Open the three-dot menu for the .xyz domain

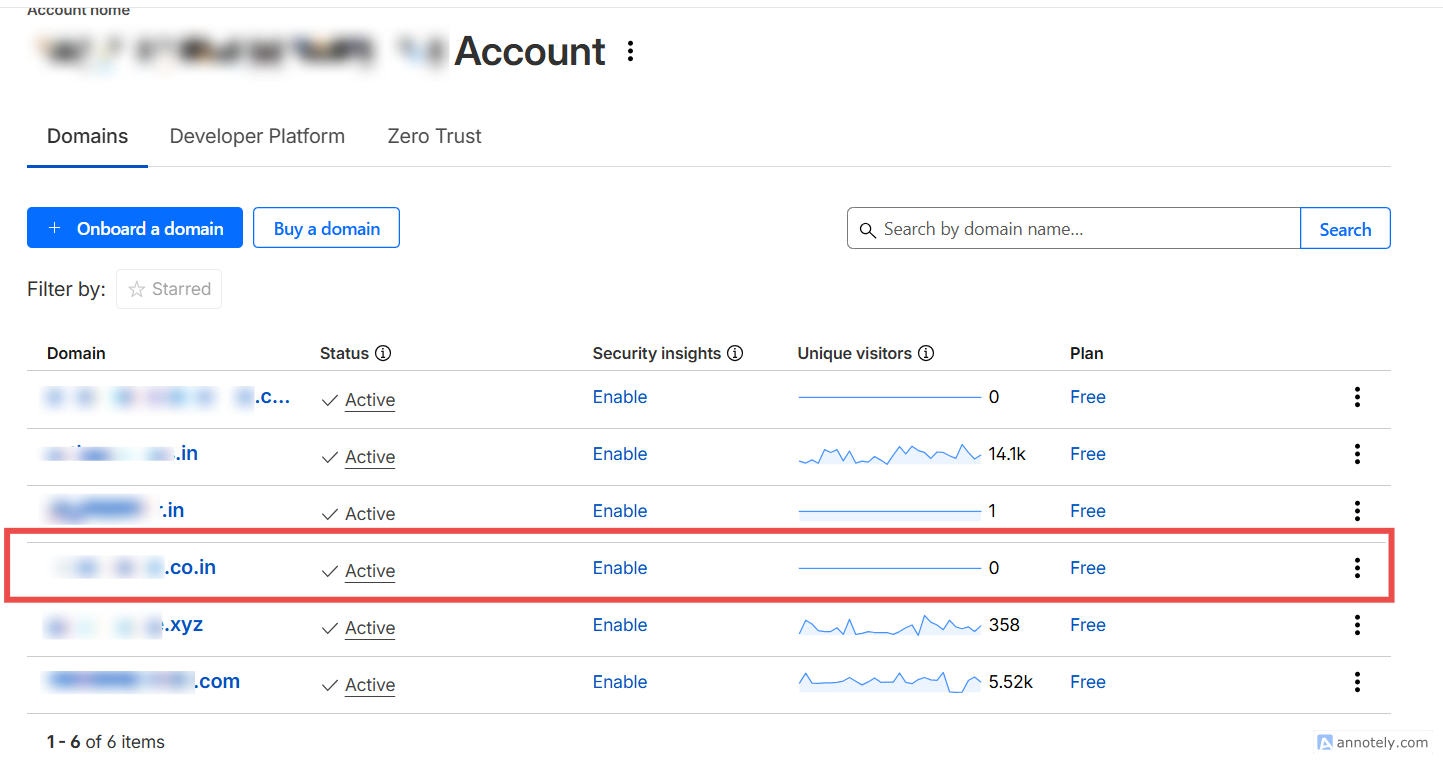pyautogui.click(x=1357, y=625)
